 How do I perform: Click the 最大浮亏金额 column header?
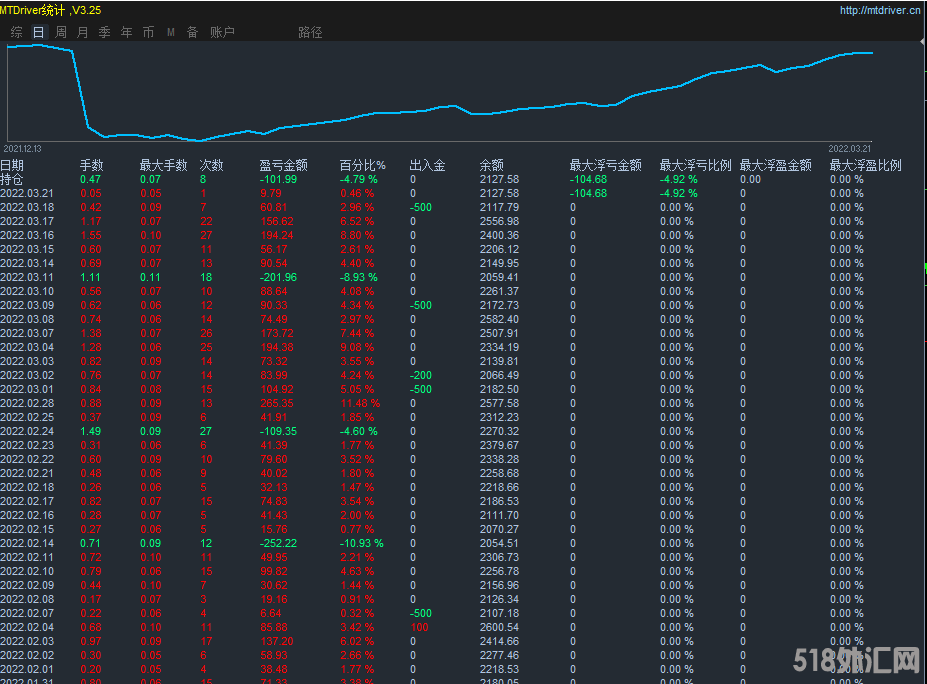coord(605,165)
